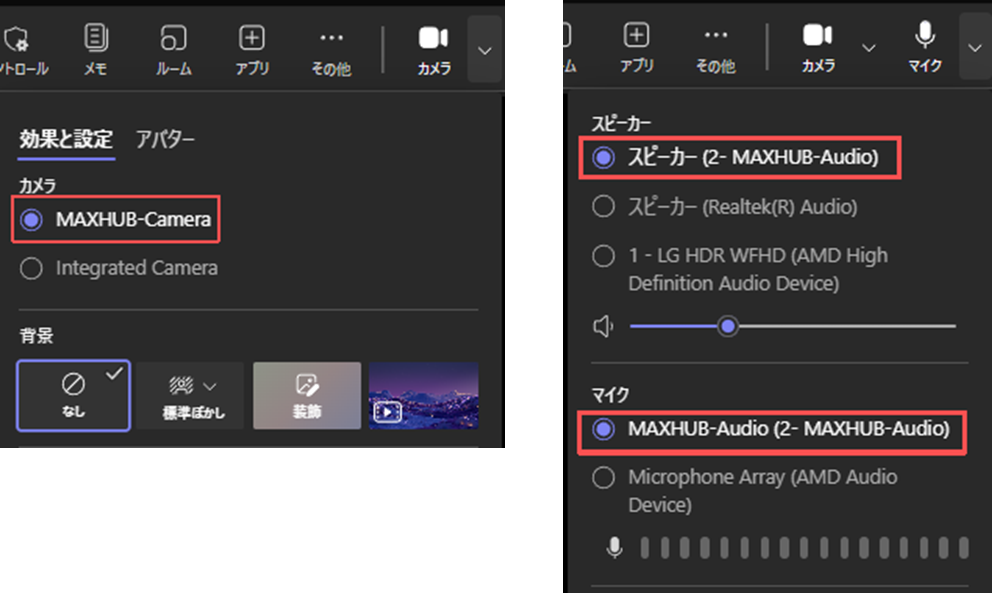
Task: Select 1 - LG HDR WFHD speaker
Action: coord(740,269)
